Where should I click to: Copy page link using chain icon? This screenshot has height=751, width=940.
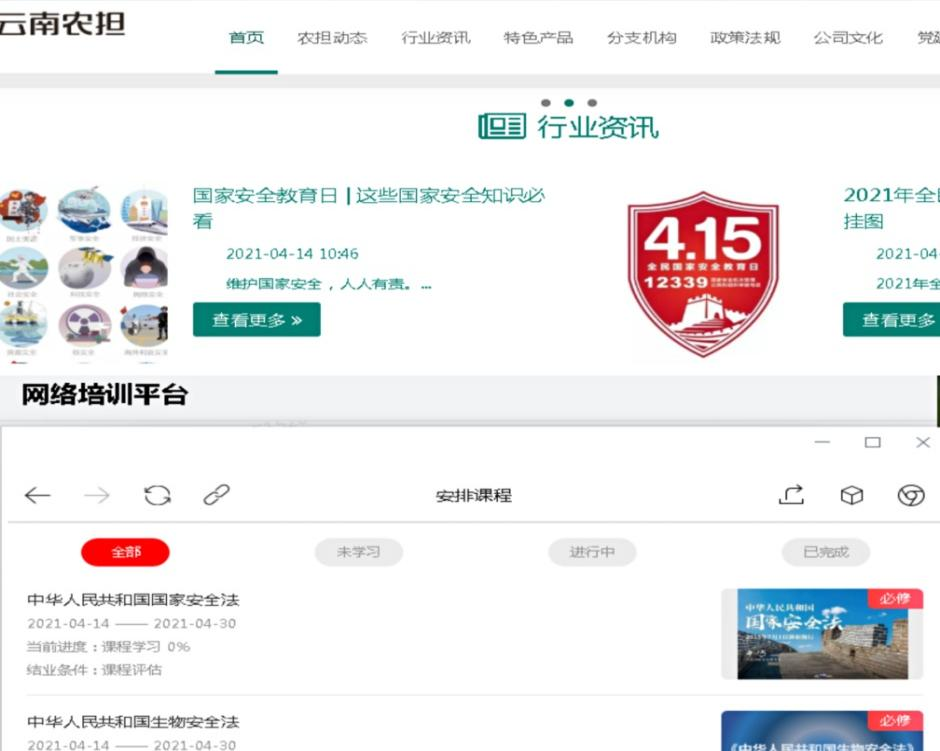click(216, 495)
